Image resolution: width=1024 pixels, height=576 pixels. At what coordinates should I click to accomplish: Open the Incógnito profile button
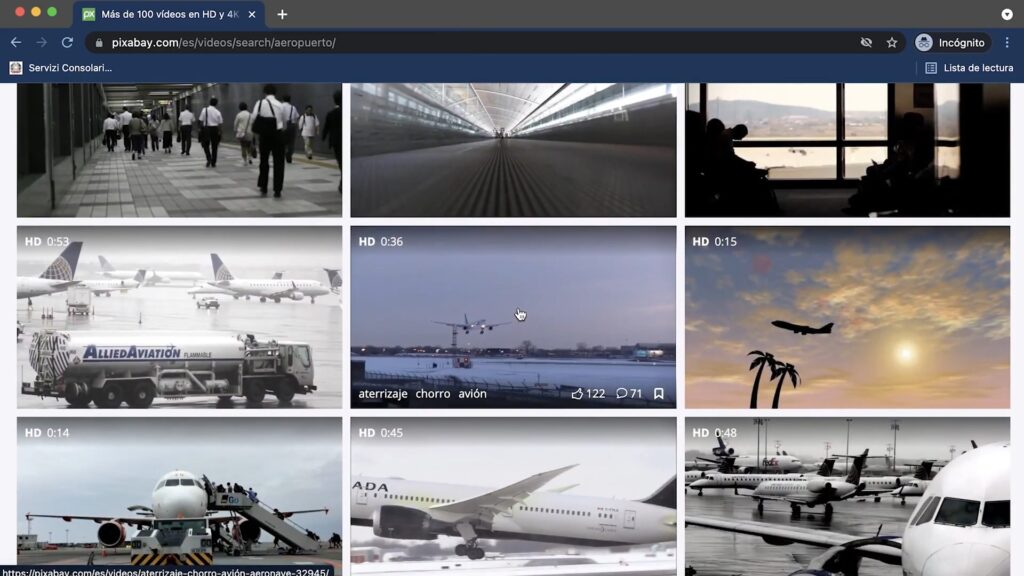click(951, 42)
